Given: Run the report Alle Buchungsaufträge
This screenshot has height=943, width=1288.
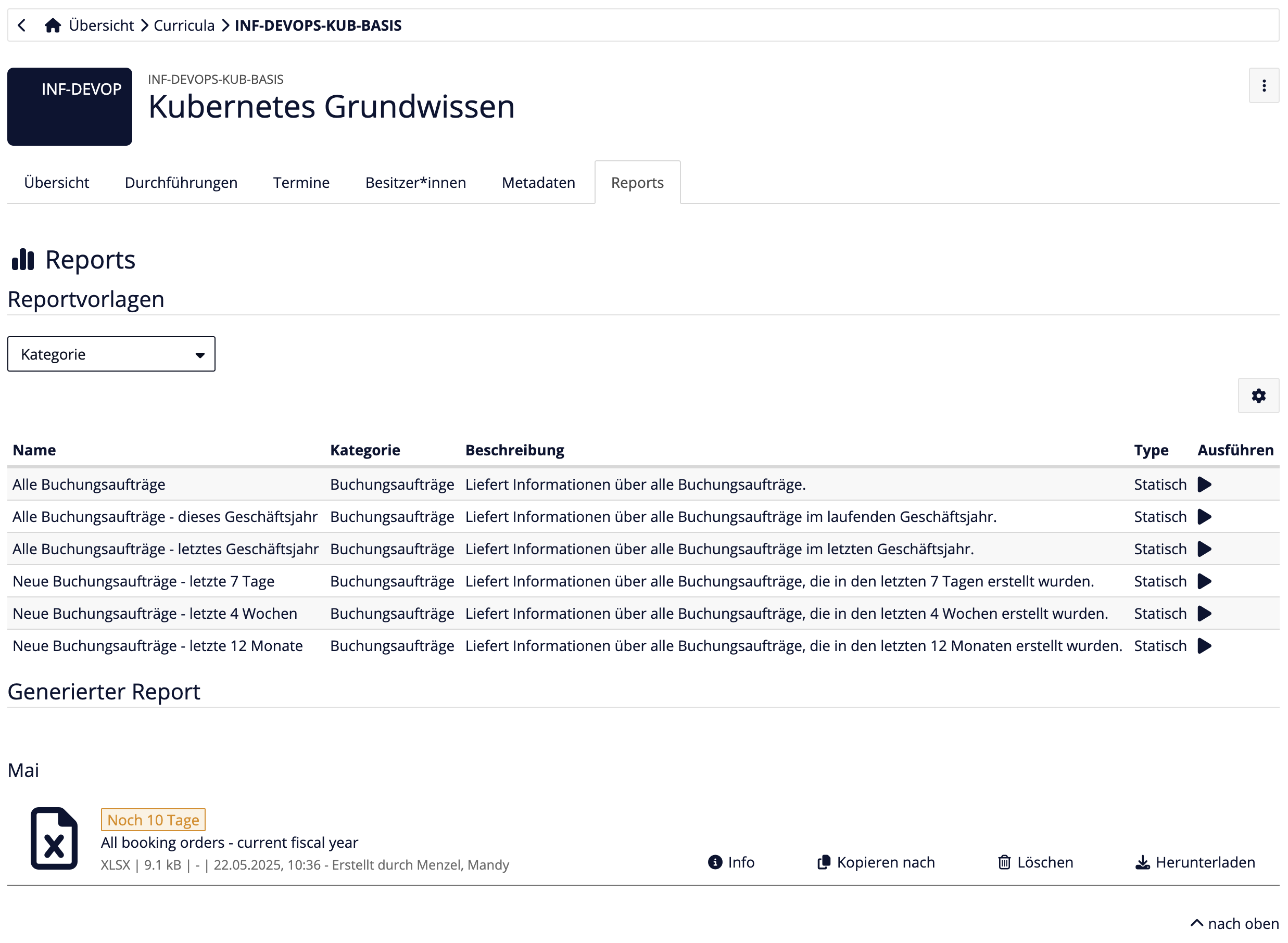Looking at the screenshot, I should pyautogui.click(x=1205, y=484).
